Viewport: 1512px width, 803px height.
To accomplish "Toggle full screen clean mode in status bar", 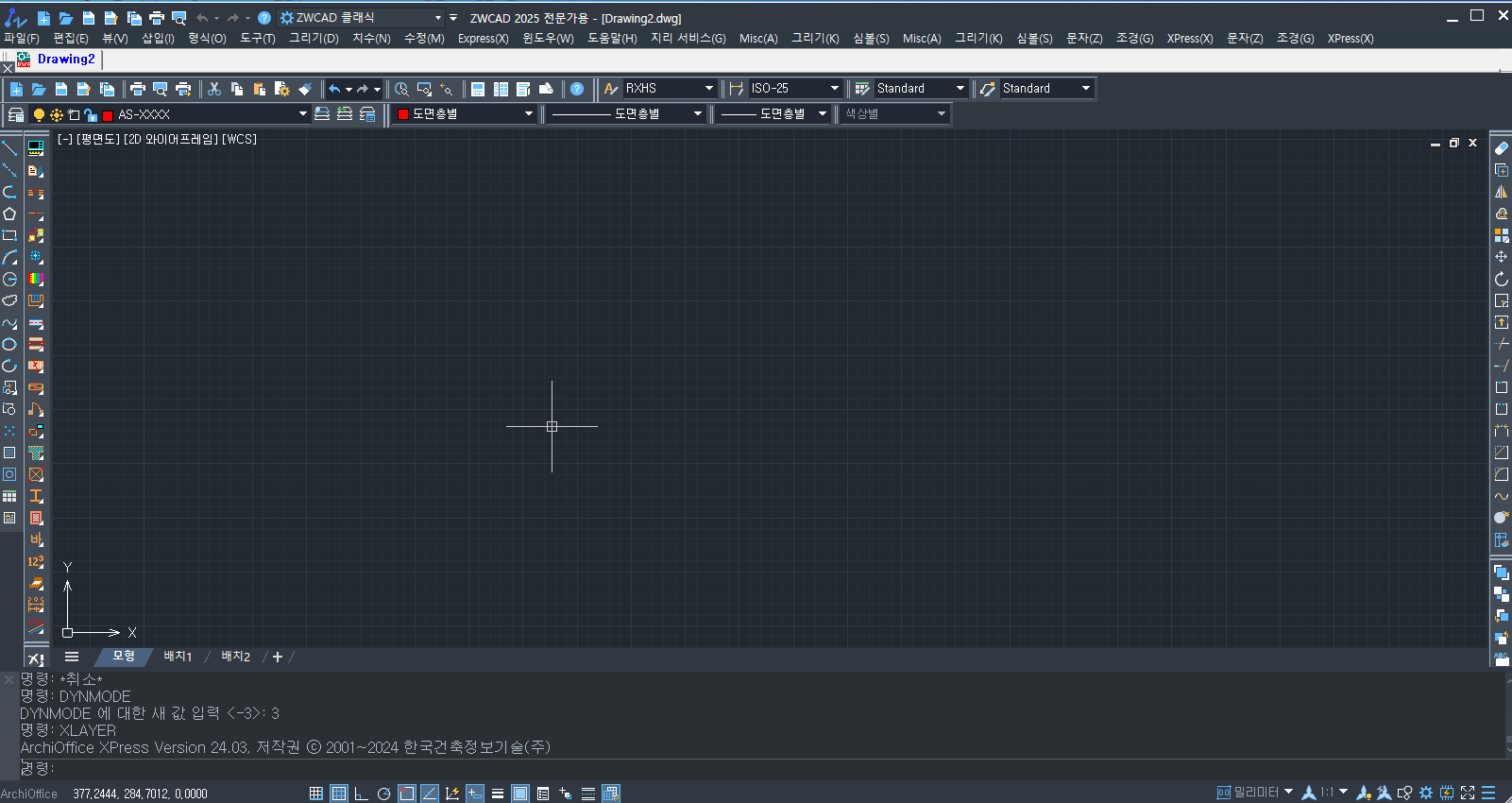I will click(1468, 793).
